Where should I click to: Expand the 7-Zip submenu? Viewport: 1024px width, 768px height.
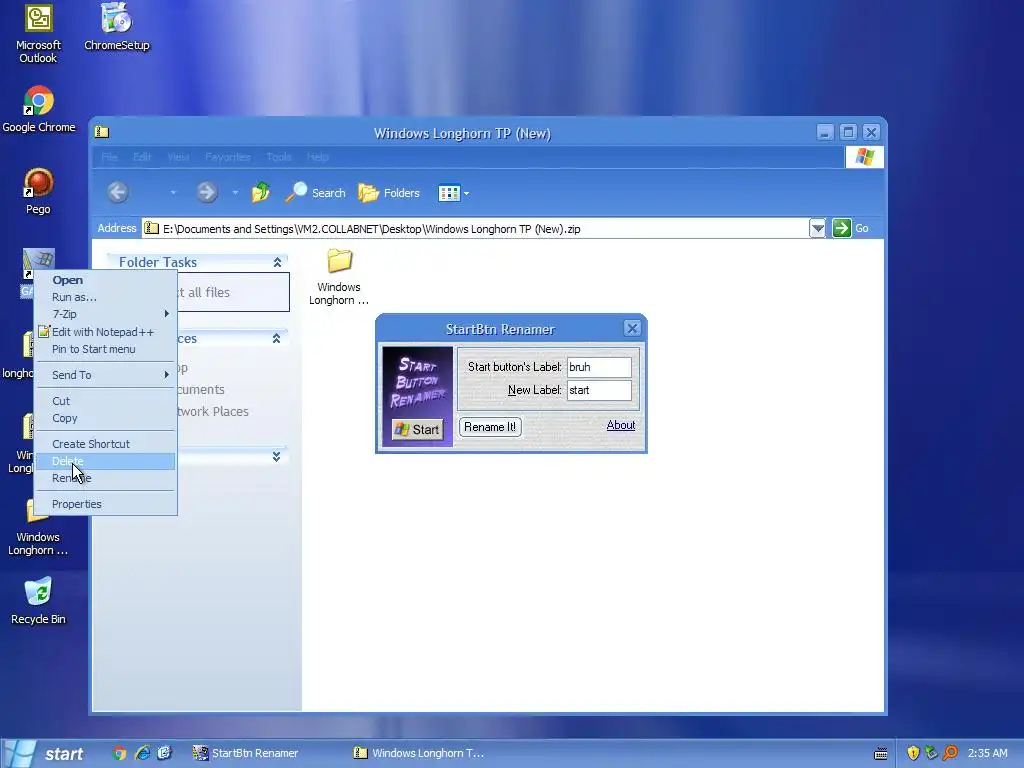(x=105, y=314)
